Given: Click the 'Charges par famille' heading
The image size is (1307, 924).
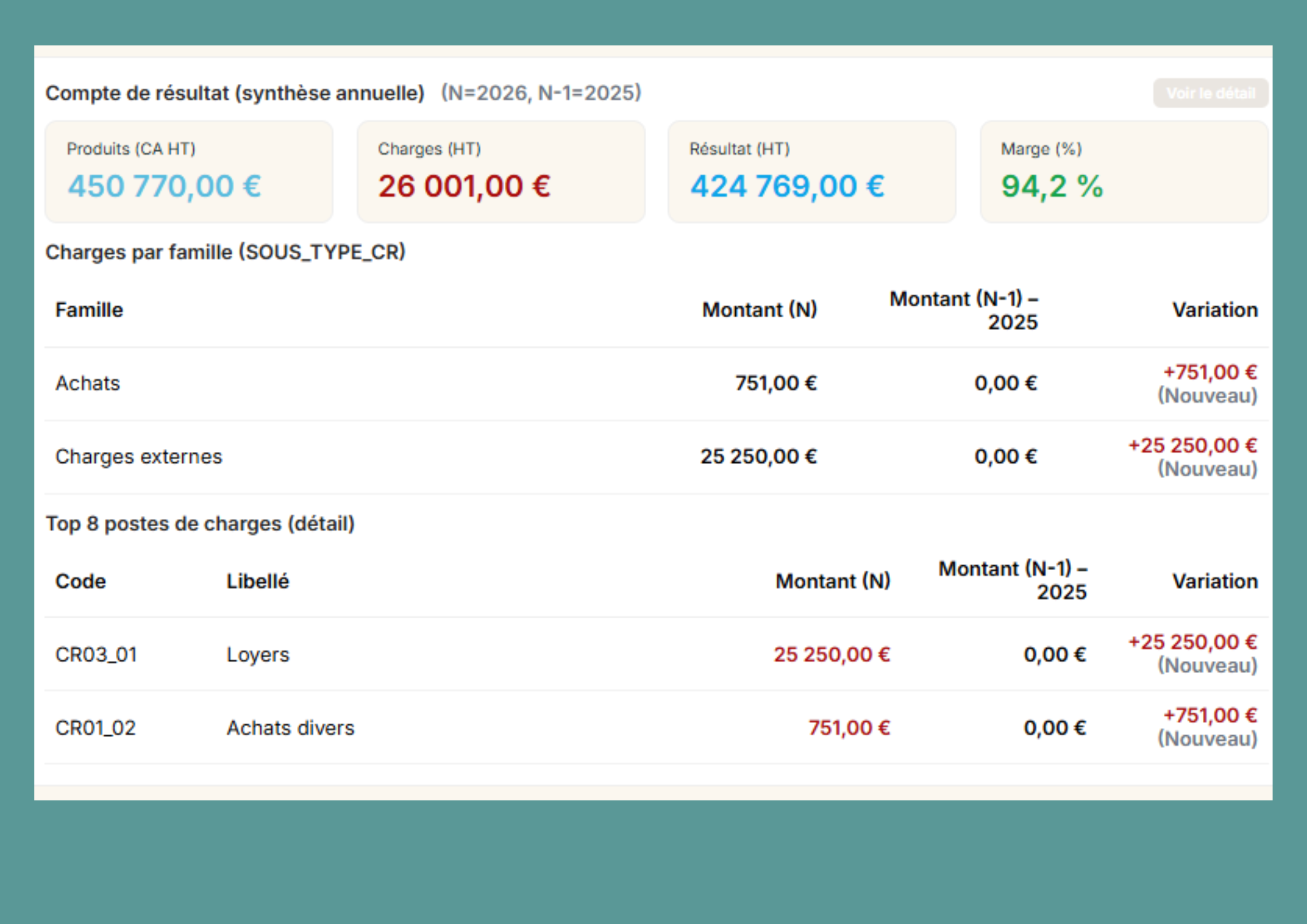Looking at the screenshot, I should pyautogui.click(x=225, y=252).
